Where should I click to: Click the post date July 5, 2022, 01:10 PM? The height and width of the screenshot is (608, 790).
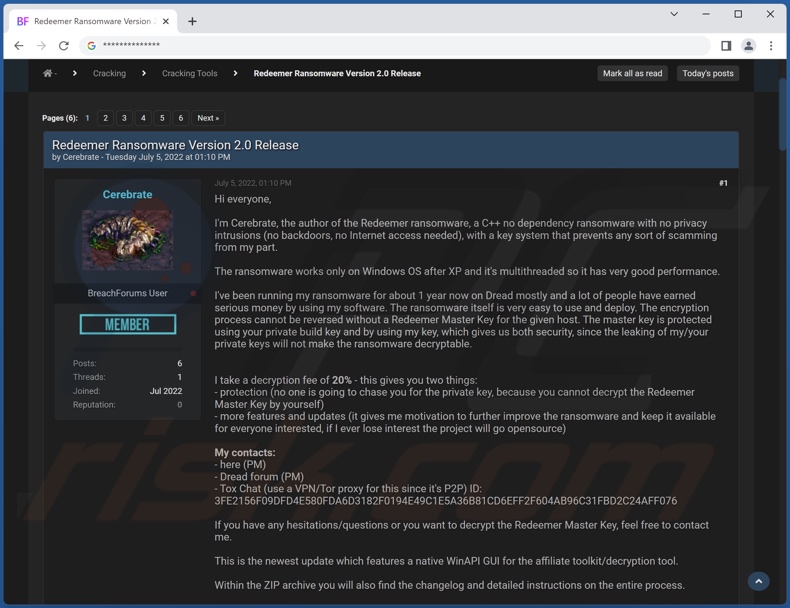[253, 183]
